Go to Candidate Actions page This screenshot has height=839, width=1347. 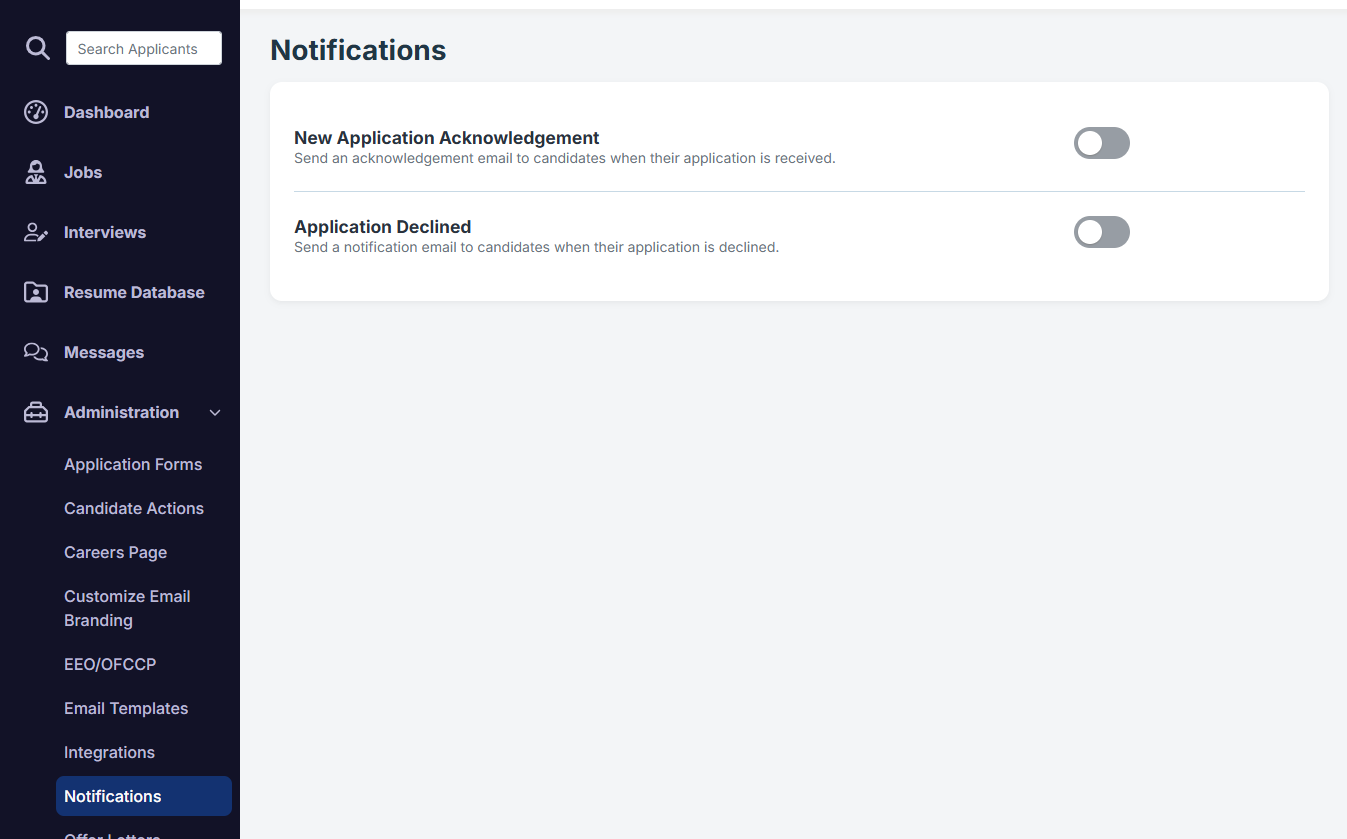(x=134, y=508)
